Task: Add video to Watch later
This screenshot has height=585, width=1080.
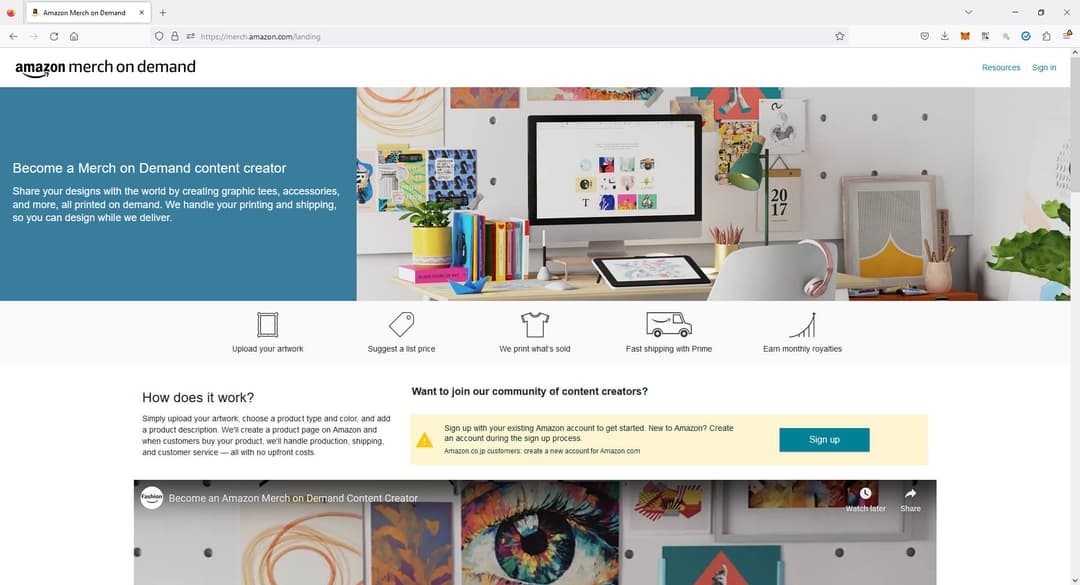Action: 865,500
